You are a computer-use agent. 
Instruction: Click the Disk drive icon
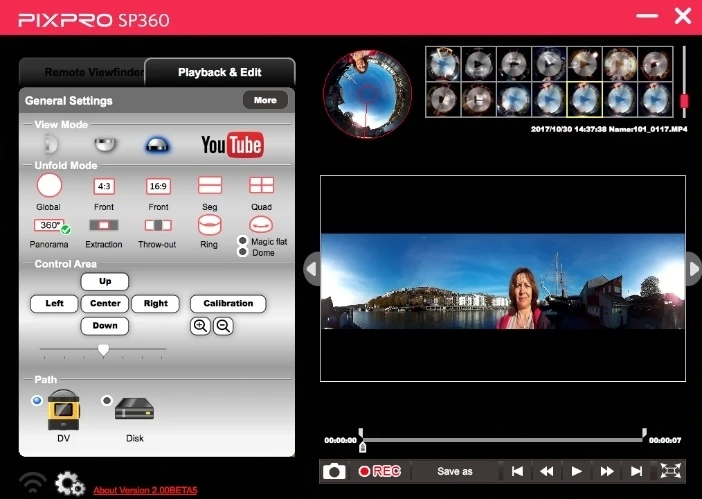coord(134,409)
